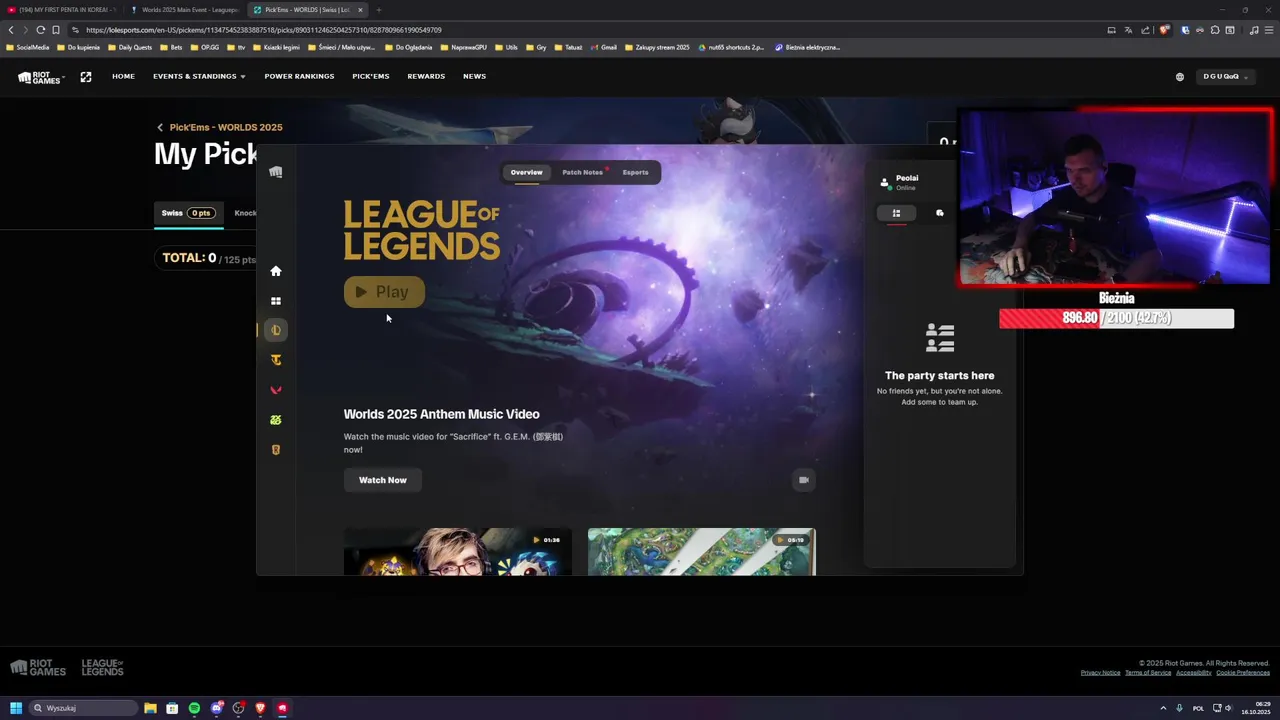Viewport: 1280px width, 720px height.
Task: Open a new browser tab with plus
Action: click(x=379, y=10)
